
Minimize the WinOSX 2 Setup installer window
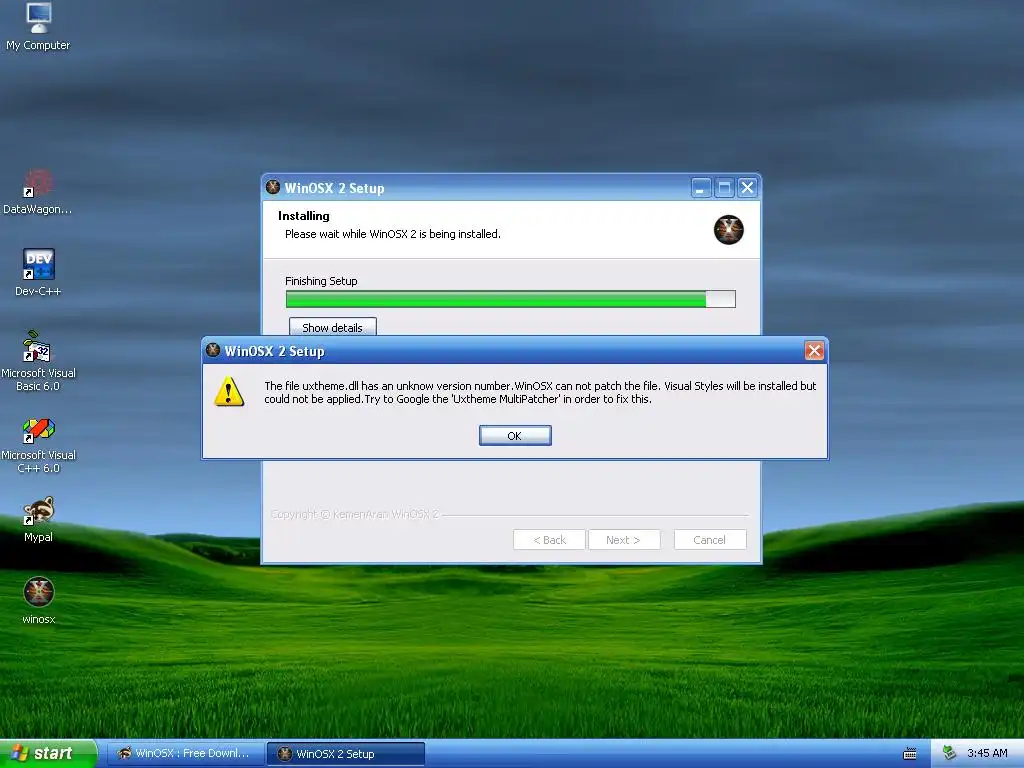pos(701,188)
